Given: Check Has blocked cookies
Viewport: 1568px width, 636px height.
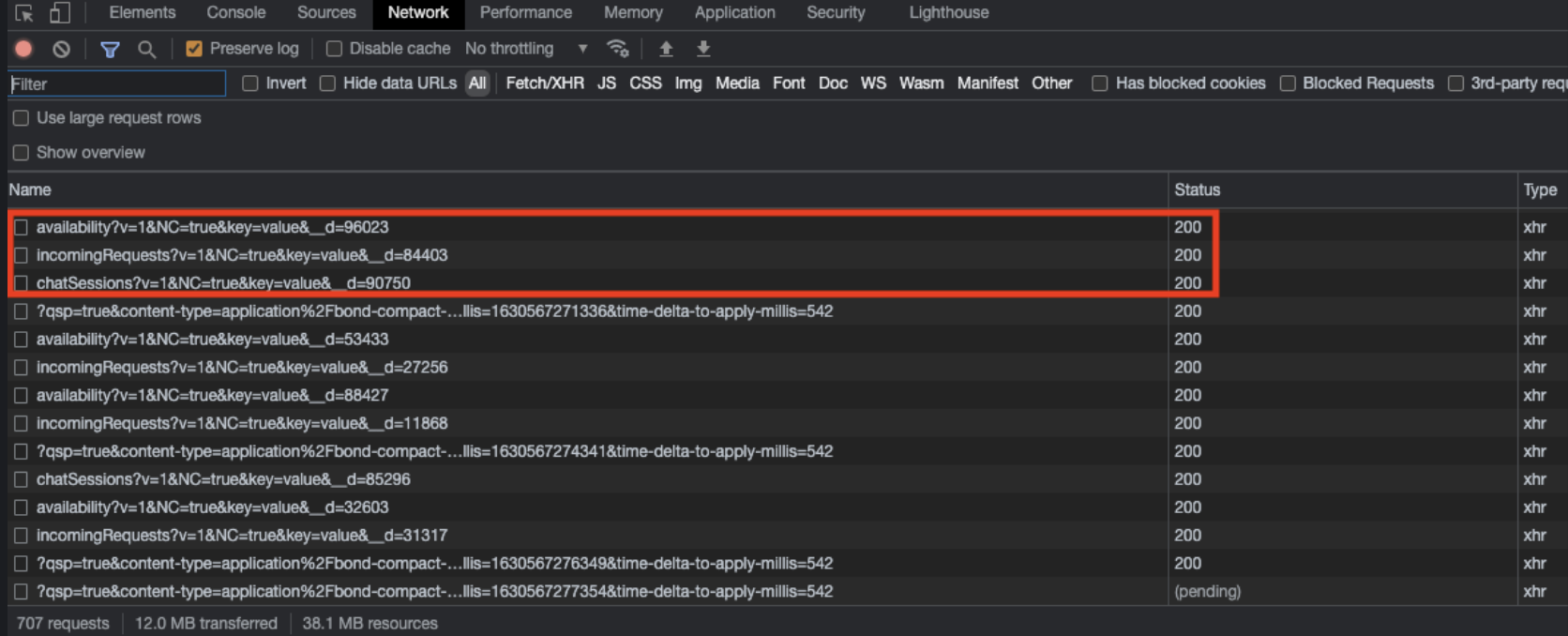Looking at the screenshot, I should pyautogui.click(x=1100, y=83).
